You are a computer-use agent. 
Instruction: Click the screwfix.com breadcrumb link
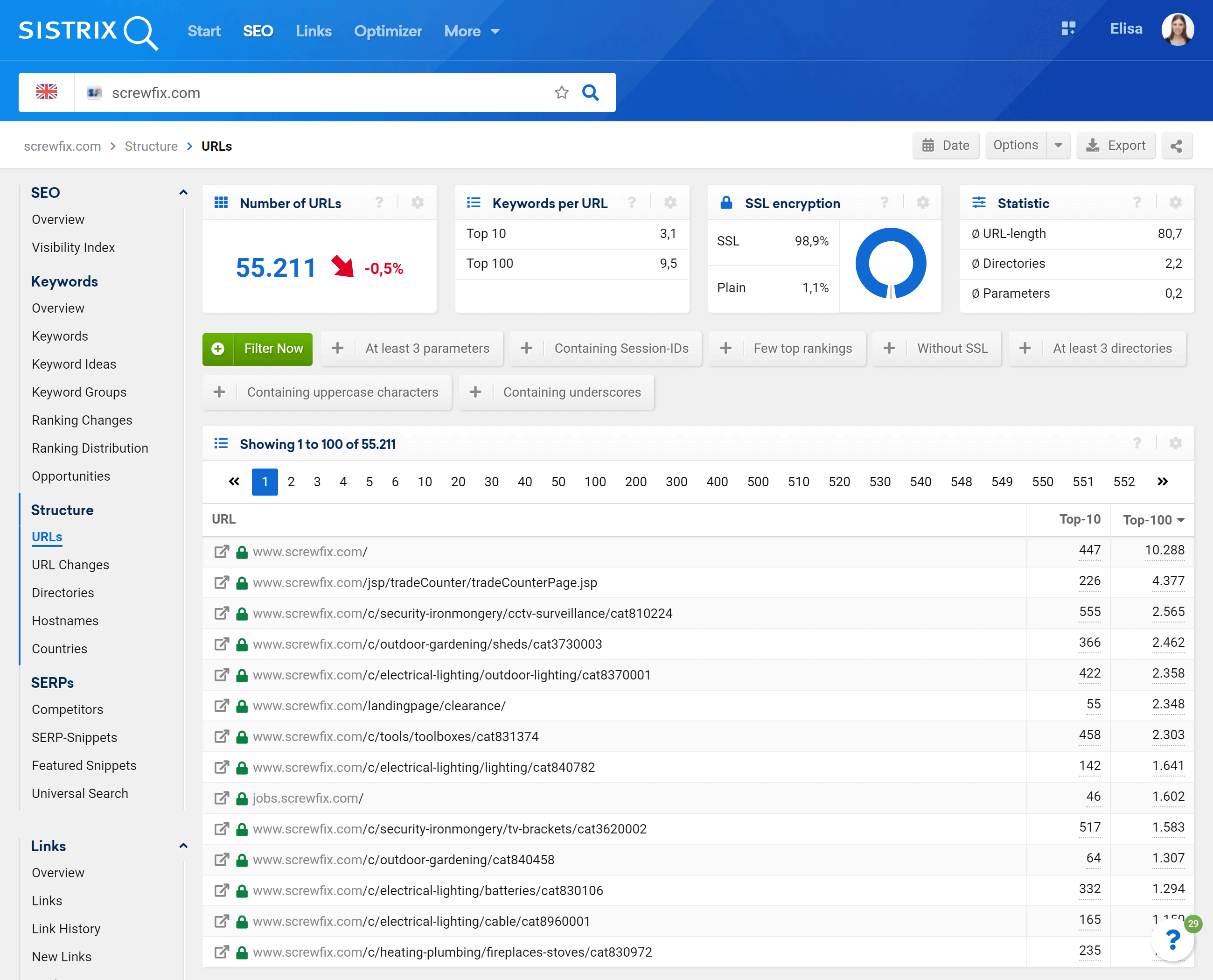pos(62,146)
